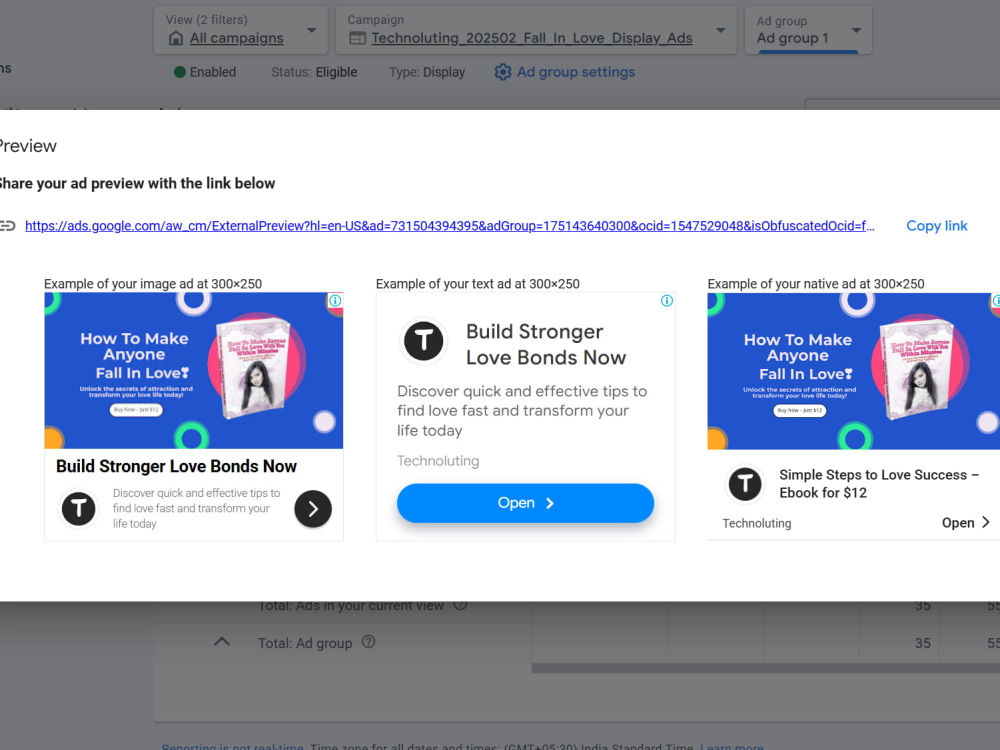The height and width of the screenshot is (750, 1000).
Task: Click the image ad description text
Action: (x=196, y=508)
